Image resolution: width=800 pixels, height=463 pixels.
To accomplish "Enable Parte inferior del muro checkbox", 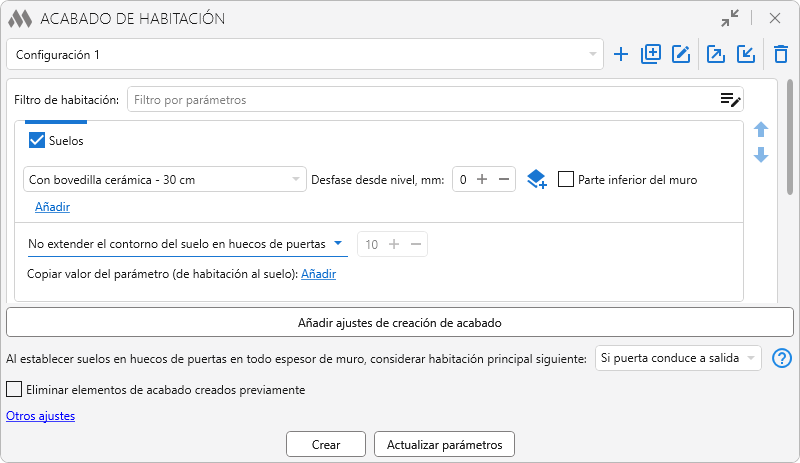I will pyautogui.click(x=566, y=180).
